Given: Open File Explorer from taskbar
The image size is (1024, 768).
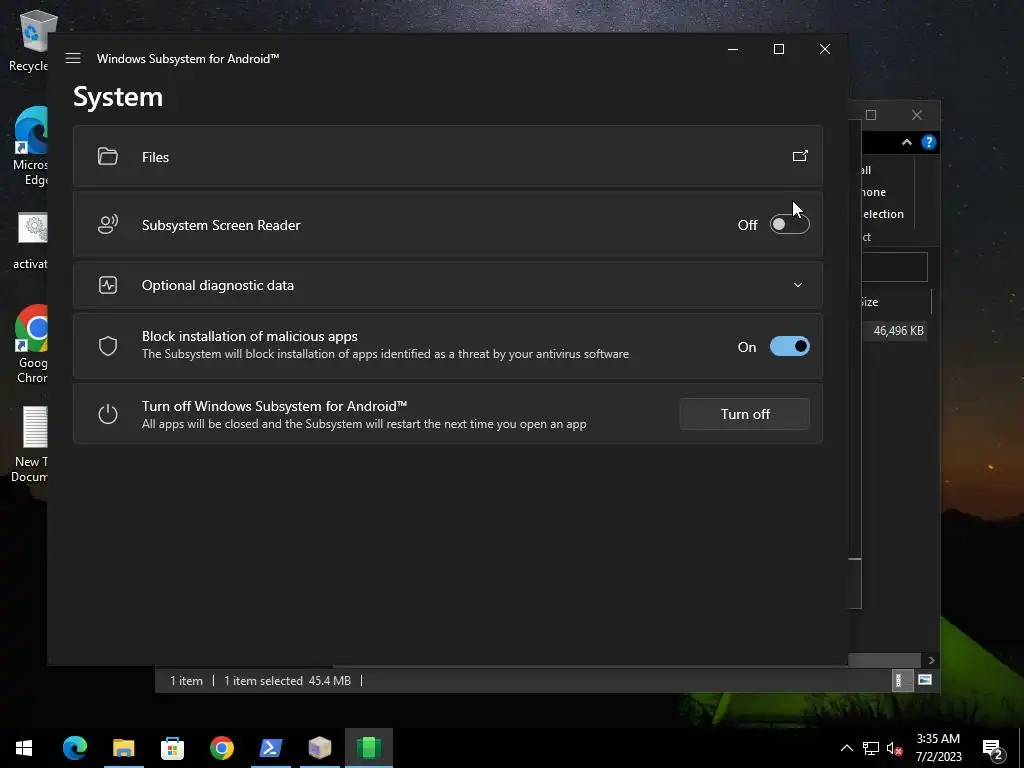Looking at the screenshot, I should click(123, 748).
